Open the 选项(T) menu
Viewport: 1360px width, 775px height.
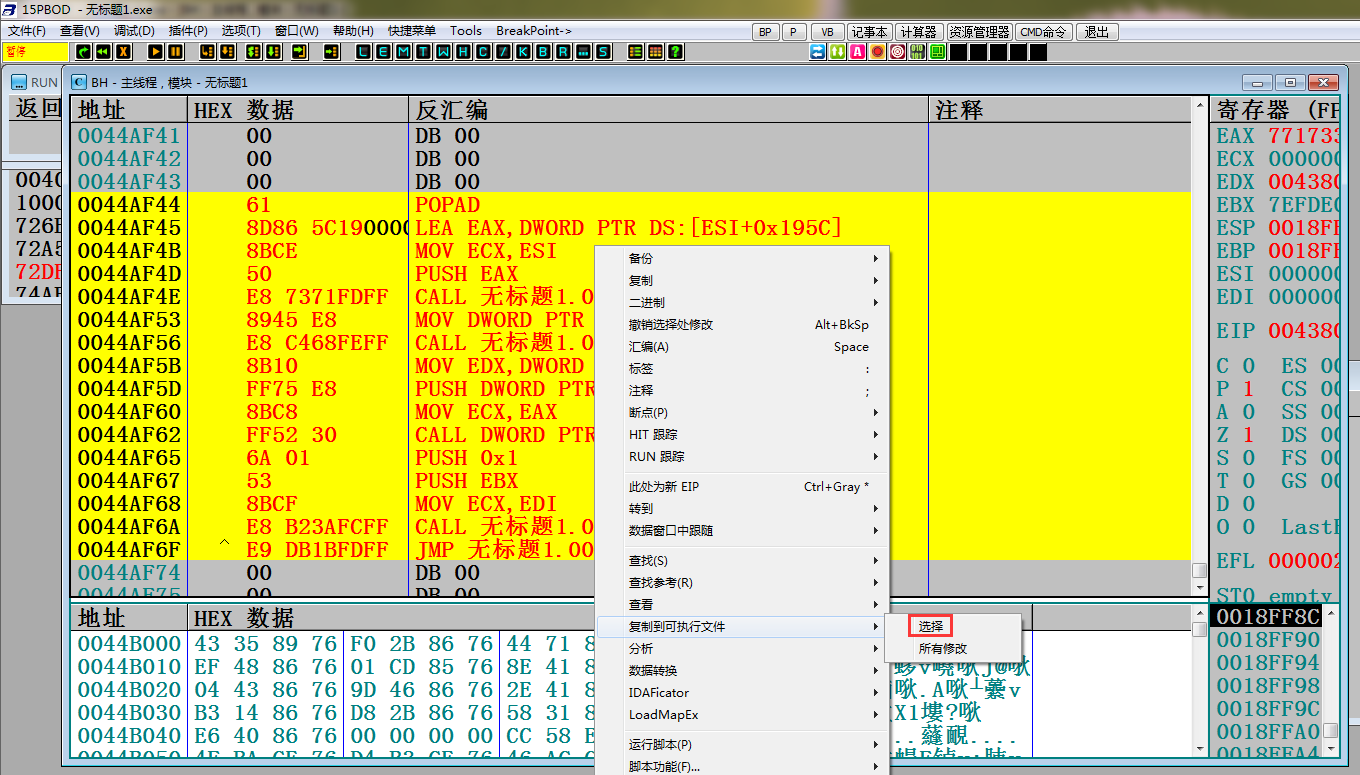(x=241, y=31)
